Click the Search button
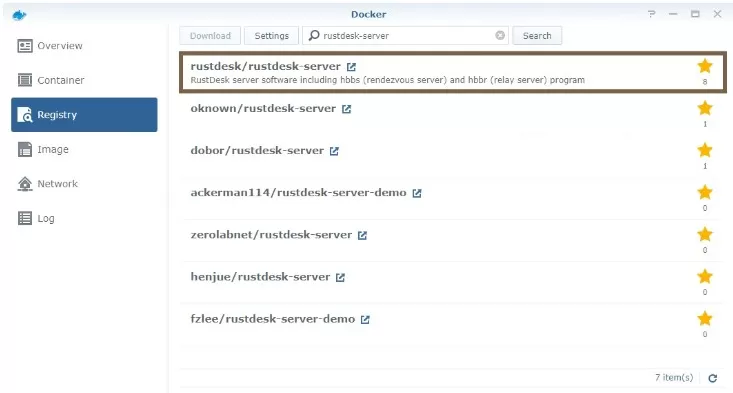The width and height of the screenshot is (733, 393). point(537,36)
